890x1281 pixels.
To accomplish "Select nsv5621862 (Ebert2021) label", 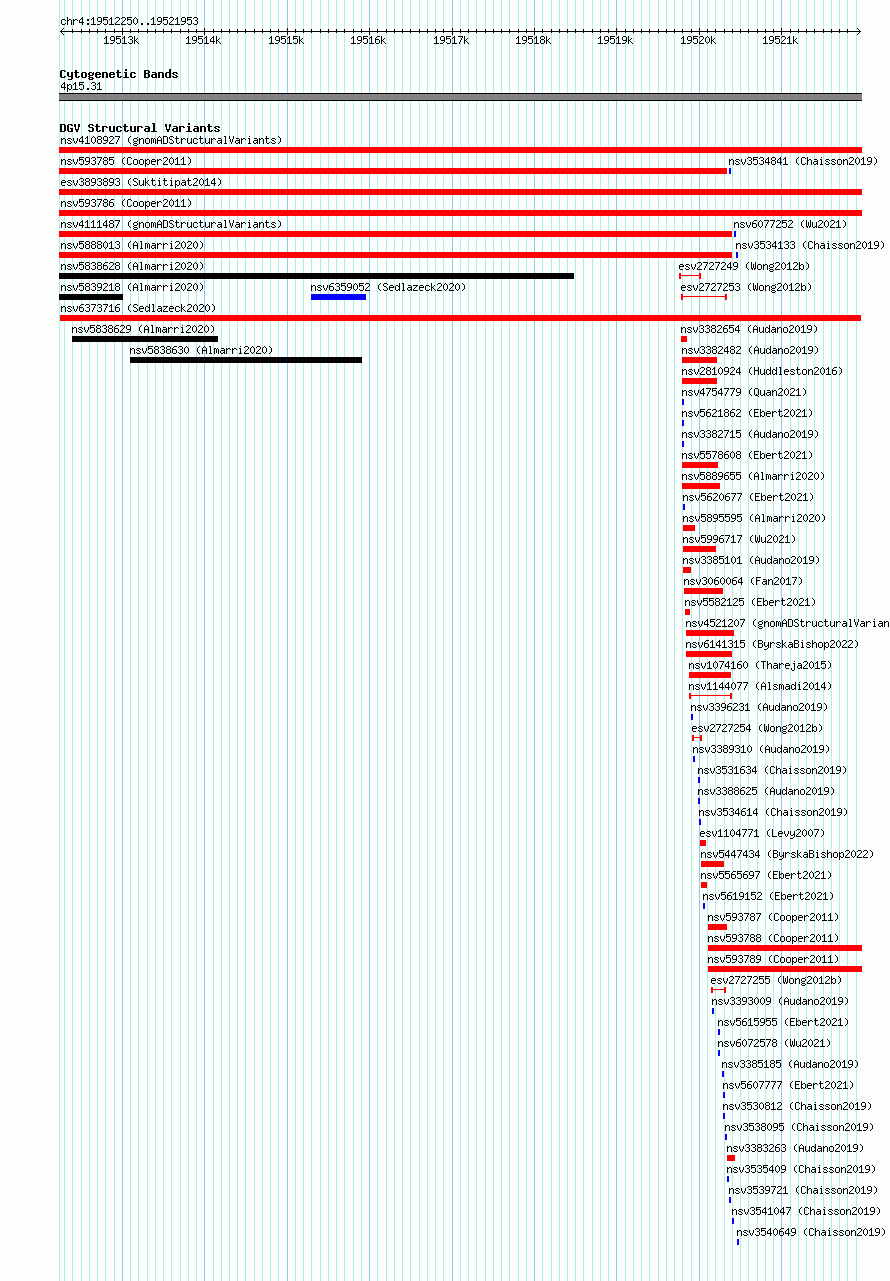I will 748,413.
